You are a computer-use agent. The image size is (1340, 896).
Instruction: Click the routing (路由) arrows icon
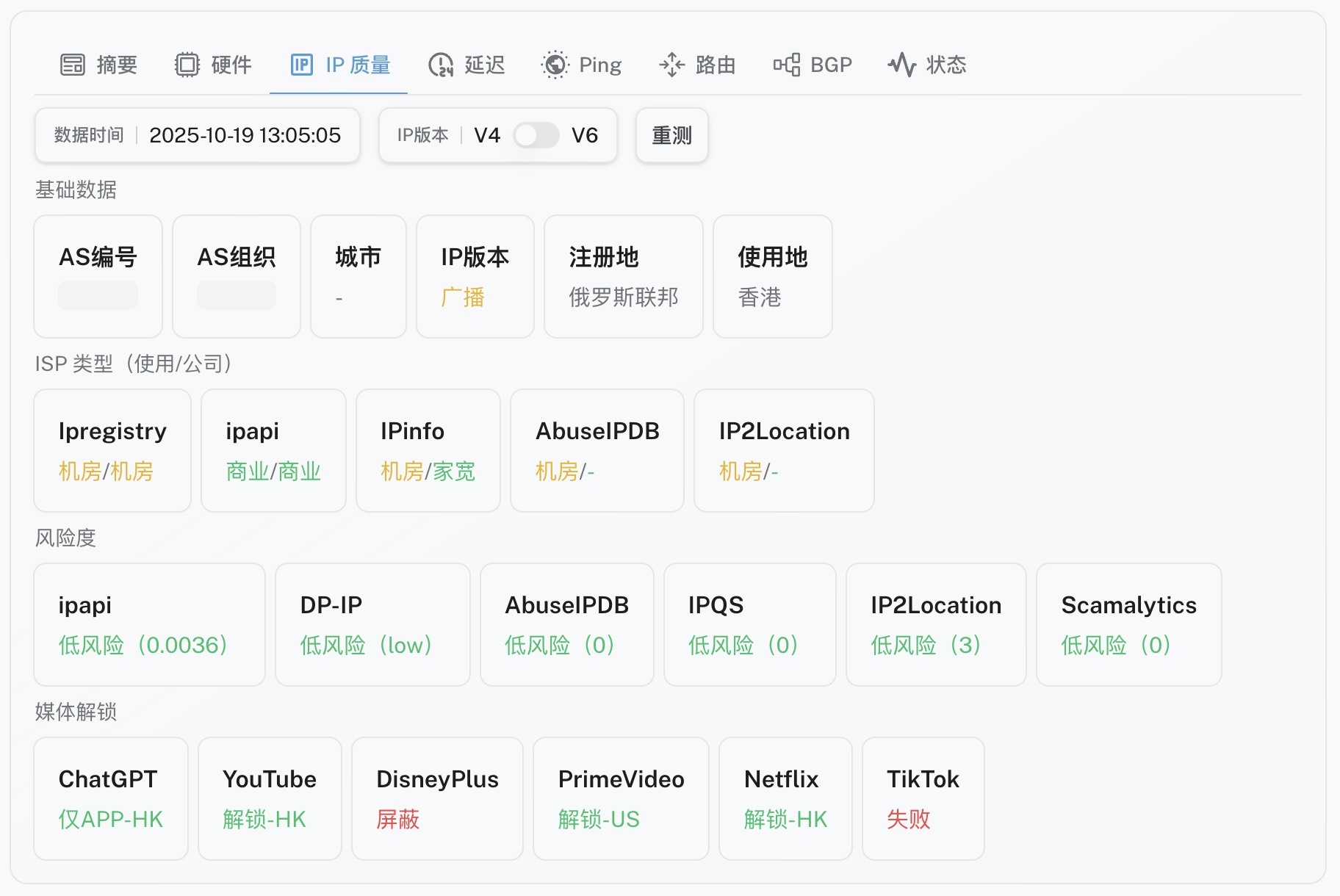tap(671, 65)
